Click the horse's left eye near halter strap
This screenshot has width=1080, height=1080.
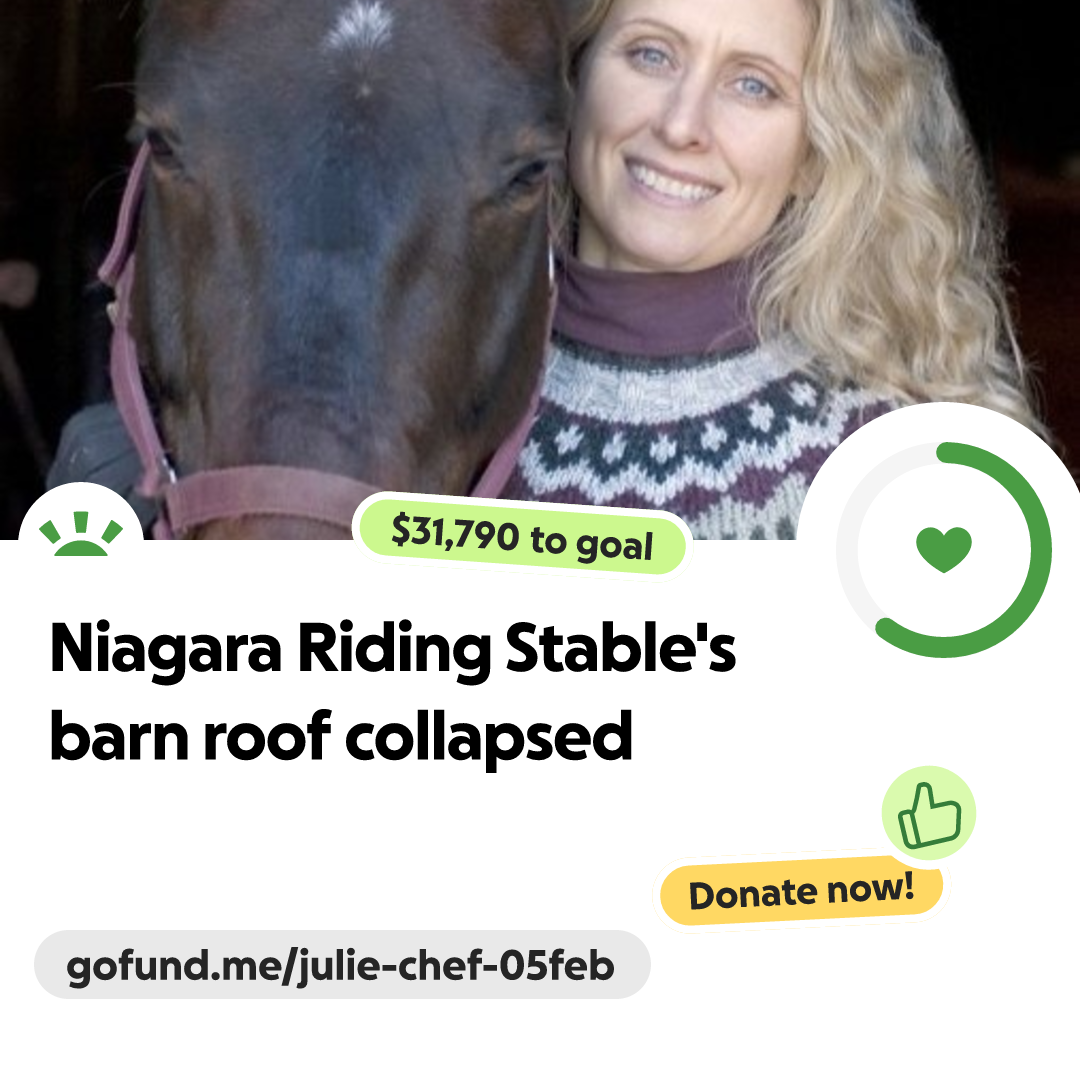tap(160, 145)
